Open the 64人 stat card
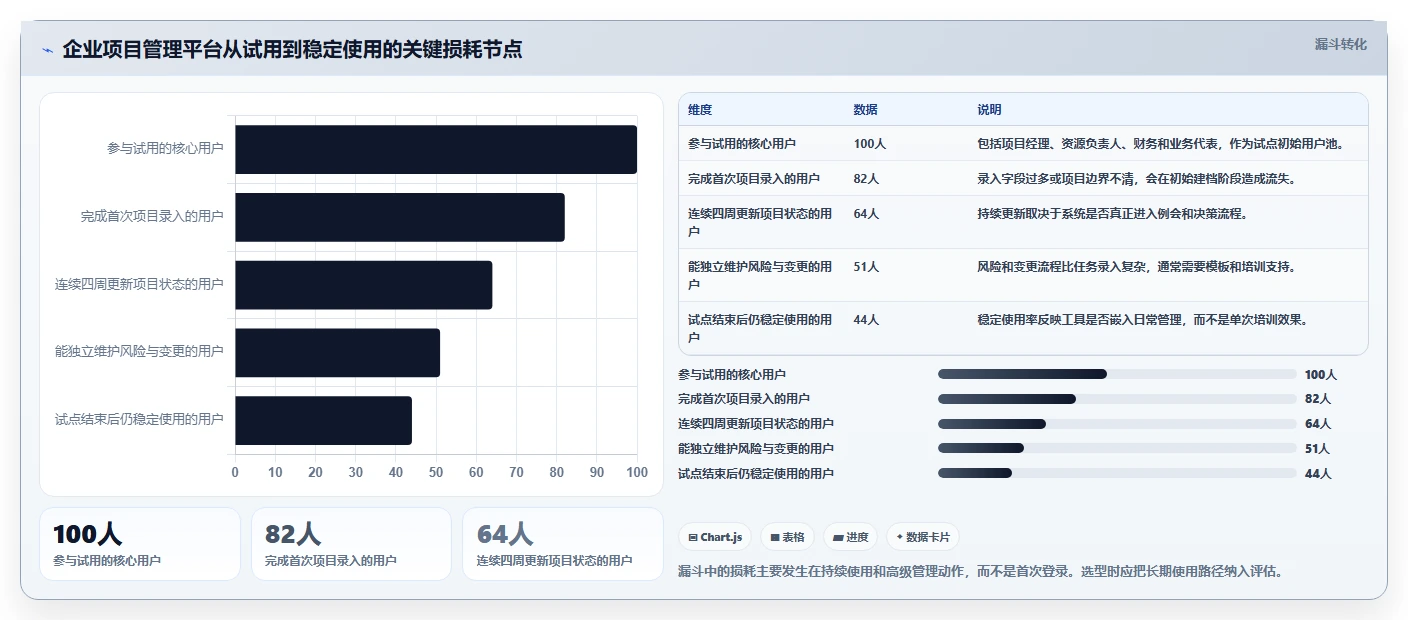Screen dimensions: 1408x620 563,544
